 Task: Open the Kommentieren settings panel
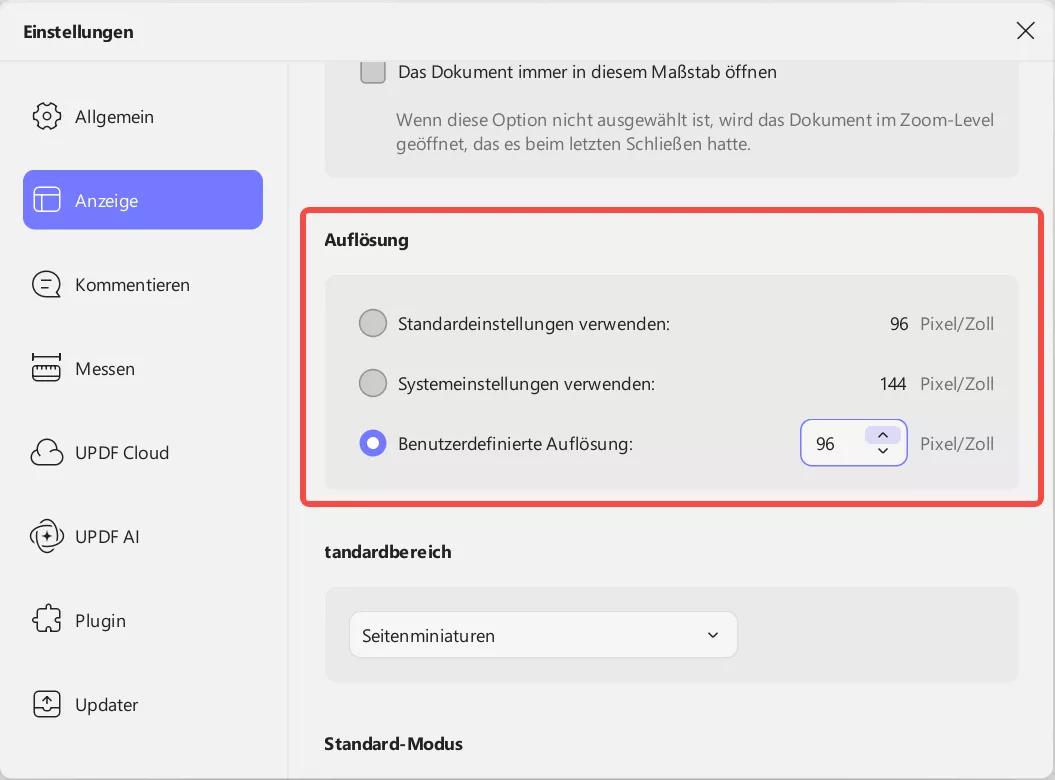coord(132,284)
